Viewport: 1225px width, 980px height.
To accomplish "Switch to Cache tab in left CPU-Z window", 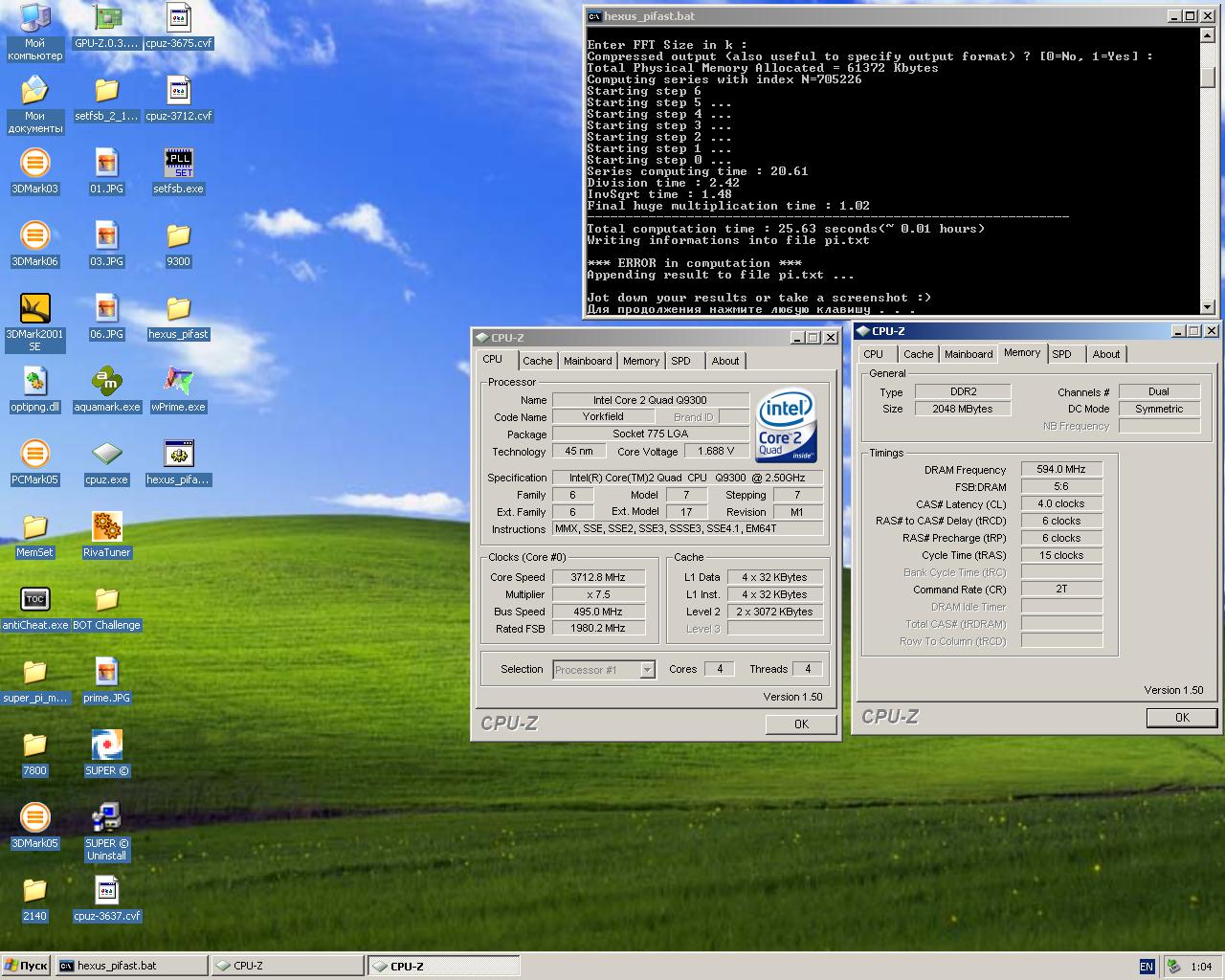I will pos(537,361).
